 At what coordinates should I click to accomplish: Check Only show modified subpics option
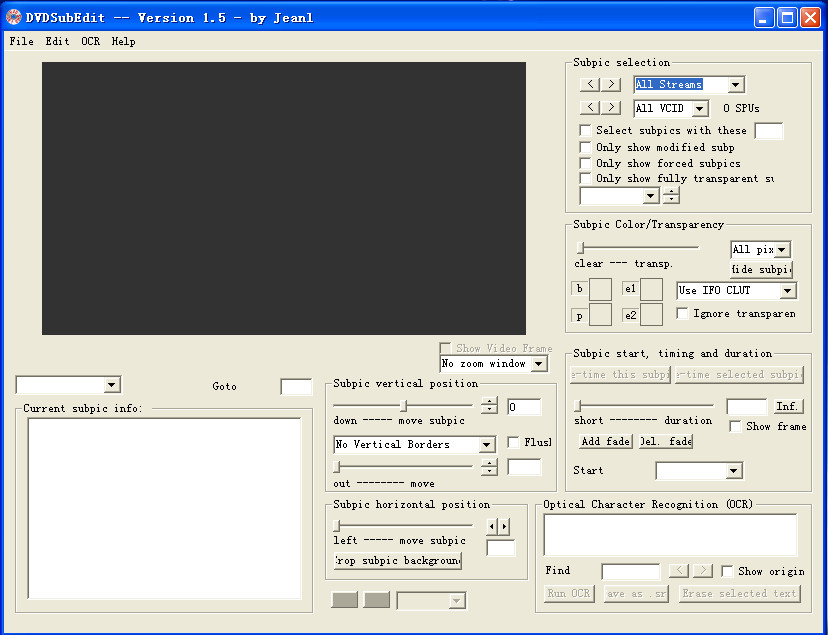pos(586,147)
